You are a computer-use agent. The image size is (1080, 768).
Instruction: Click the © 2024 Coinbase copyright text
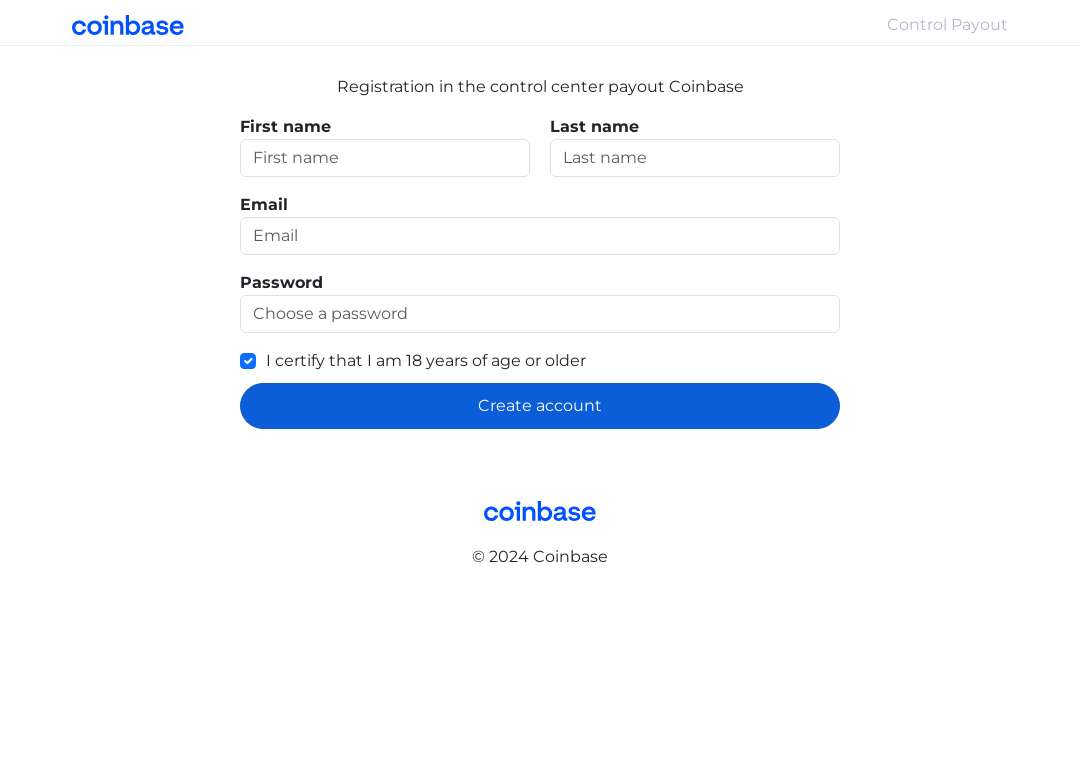(539, 557)
